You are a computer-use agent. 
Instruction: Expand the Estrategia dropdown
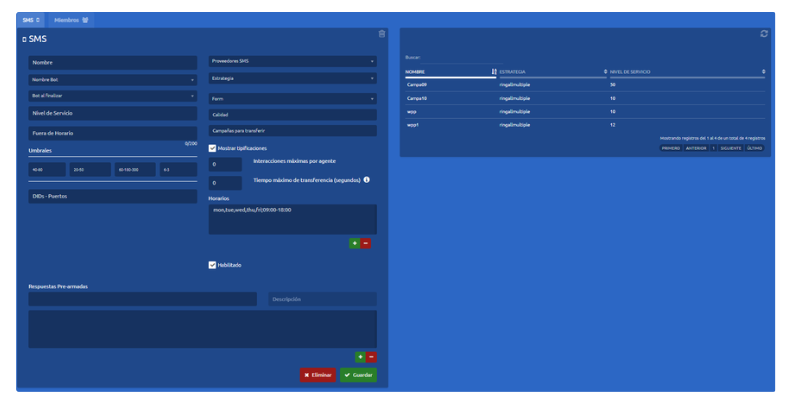tap(292, 78)
